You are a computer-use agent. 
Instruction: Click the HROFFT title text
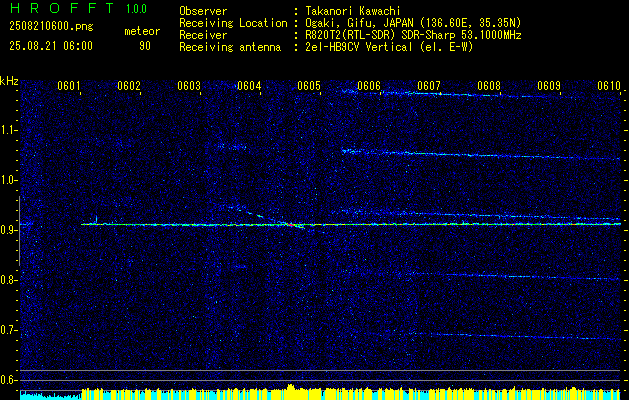pos(62,8)
